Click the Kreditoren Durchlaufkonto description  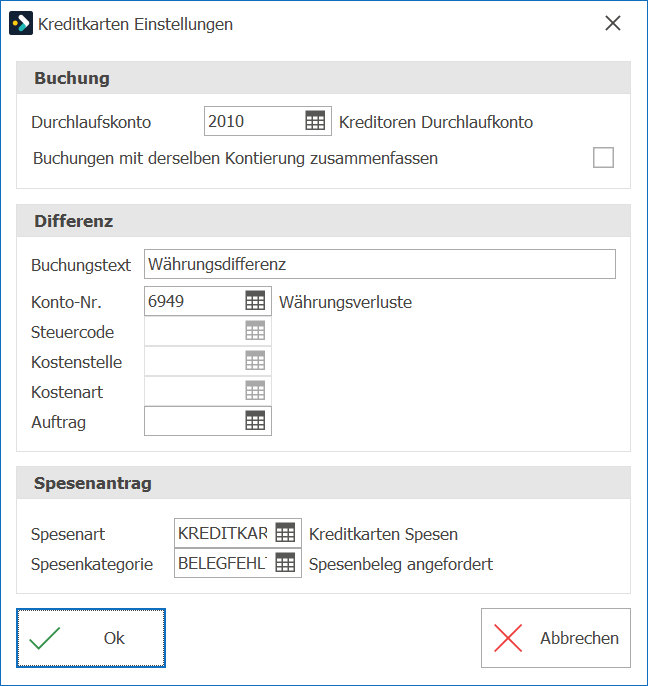pyautogui.click(x=436, y=122)
